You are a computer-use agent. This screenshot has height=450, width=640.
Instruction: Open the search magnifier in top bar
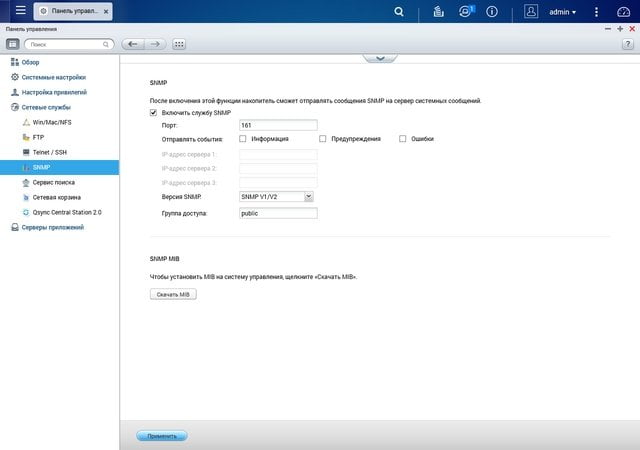click(x=399, y=12)
